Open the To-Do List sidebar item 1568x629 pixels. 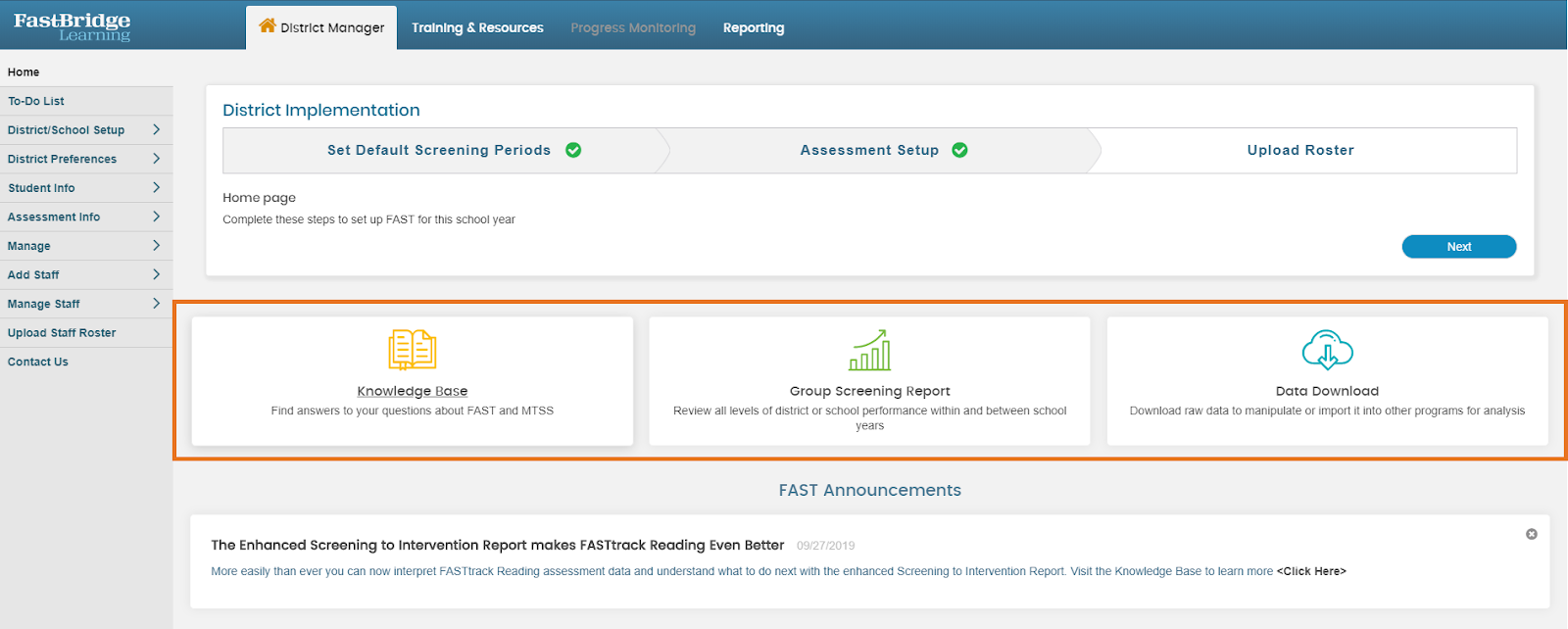click(x=86, y=101)
